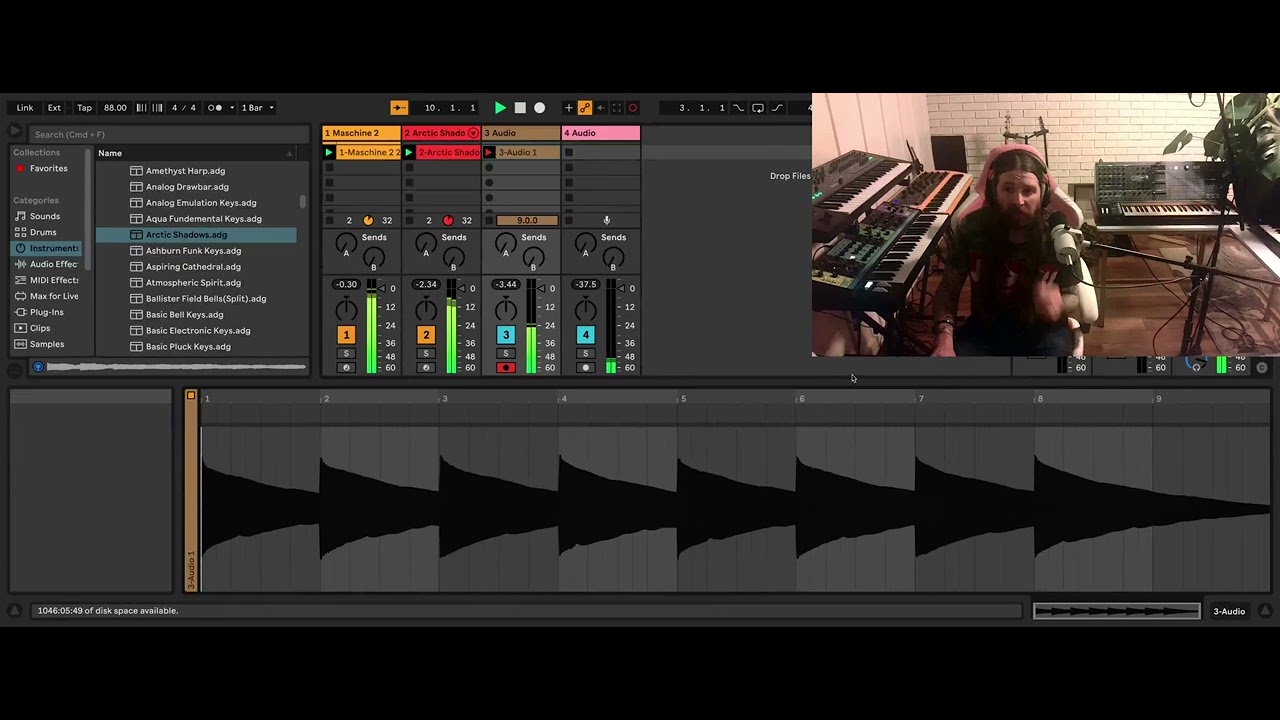Click the 4 Audio track header

pyautogui.click(x=601, y=133)
